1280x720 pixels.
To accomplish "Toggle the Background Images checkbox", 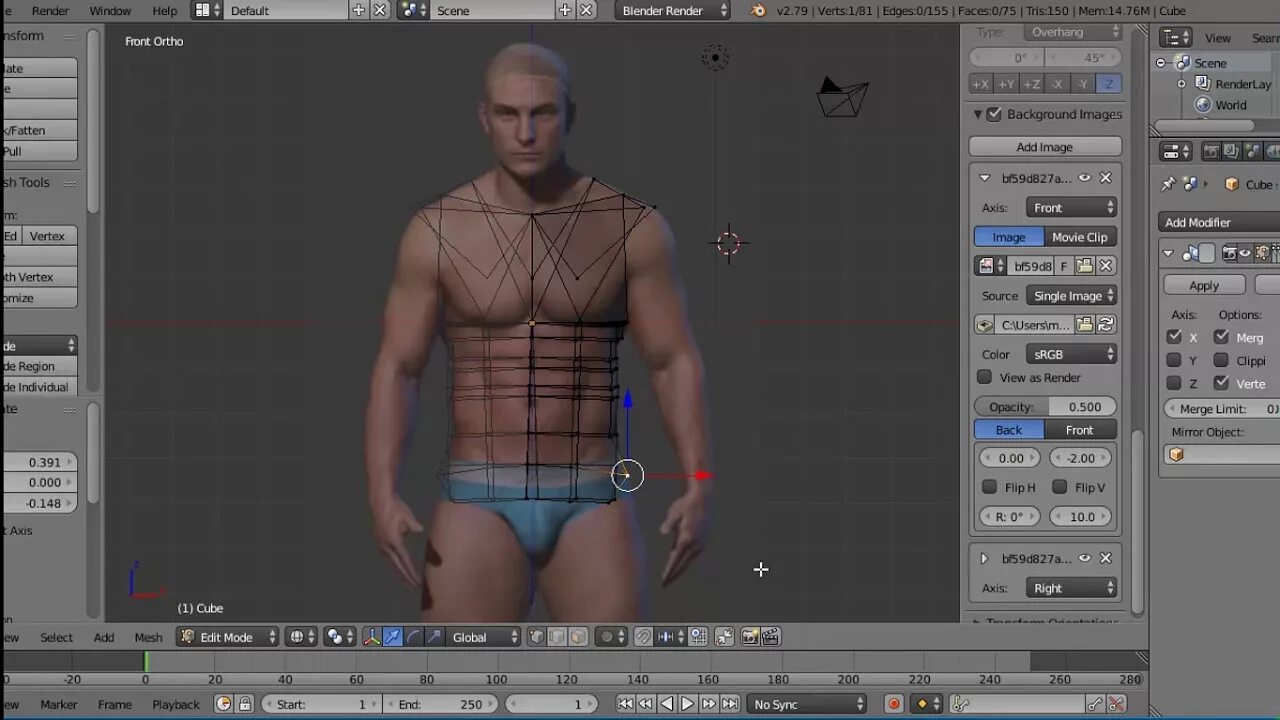I will (994, 114).
